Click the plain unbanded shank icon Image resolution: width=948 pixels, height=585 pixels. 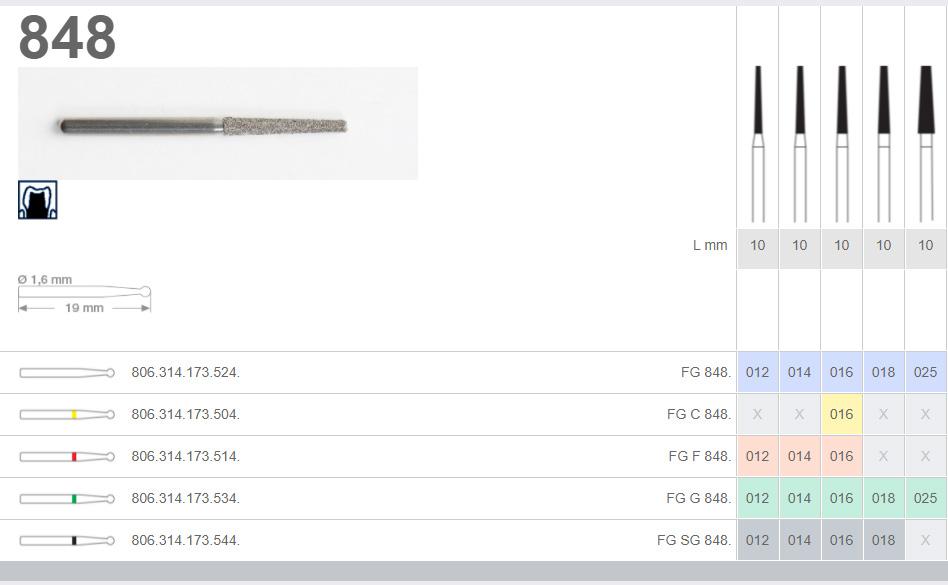(x=67, y=372)
